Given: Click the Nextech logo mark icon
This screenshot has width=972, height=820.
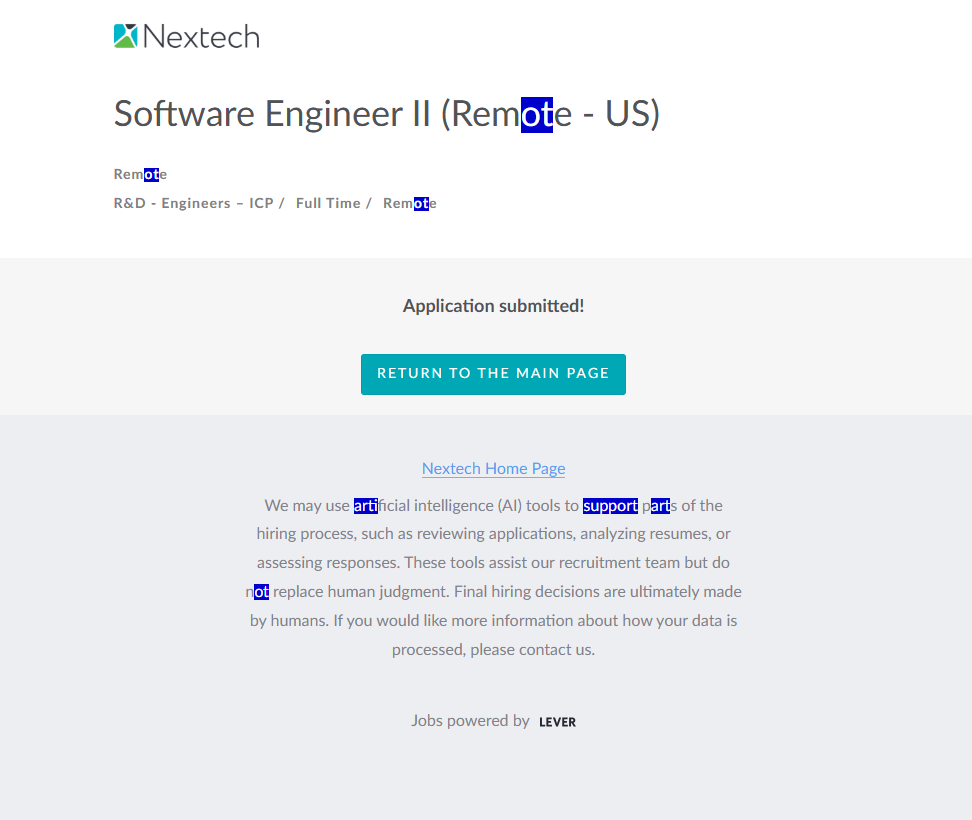Looking at the screenshot, I should (125, 37).
